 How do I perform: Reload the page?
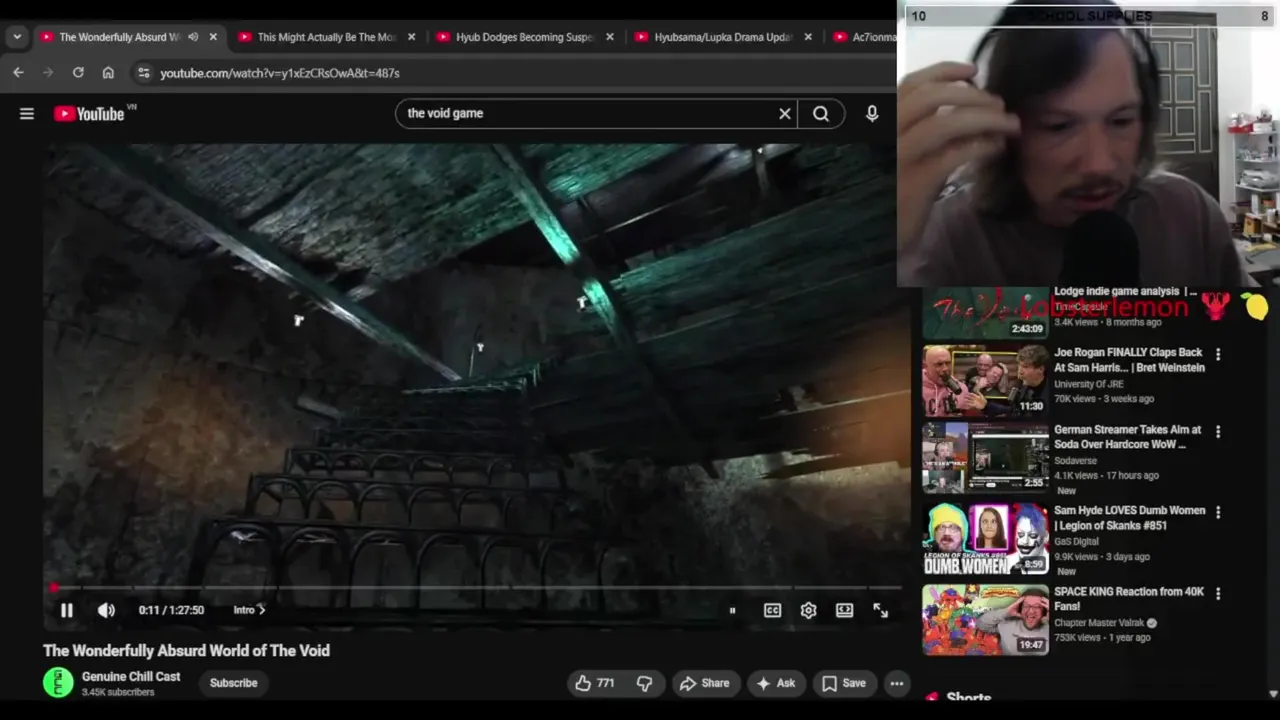[x=78, y=73]
